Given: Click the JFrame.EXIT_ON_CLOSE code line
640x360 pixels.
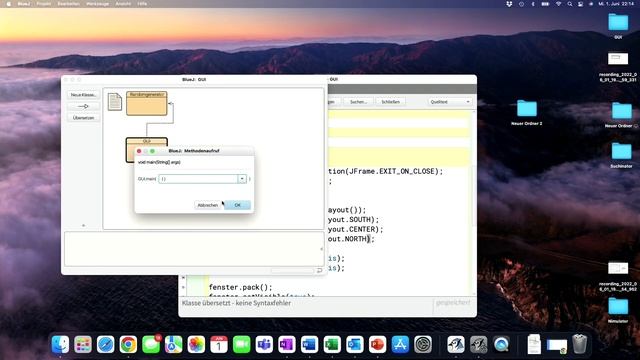Looking at the screenshot, I should (x=385, y=171).
